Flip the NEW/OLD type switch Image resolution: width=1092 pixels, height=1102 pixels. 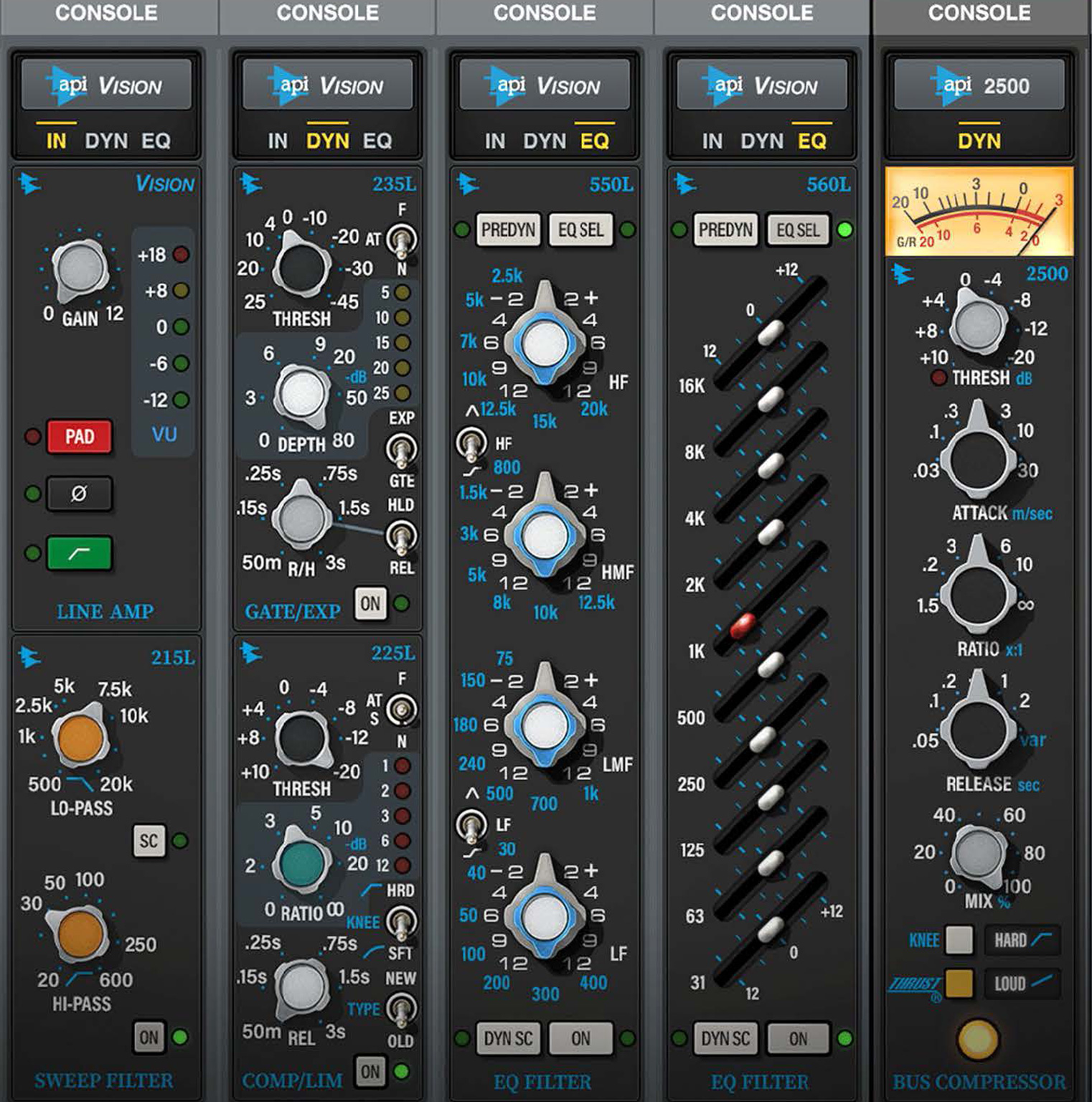400,1009
